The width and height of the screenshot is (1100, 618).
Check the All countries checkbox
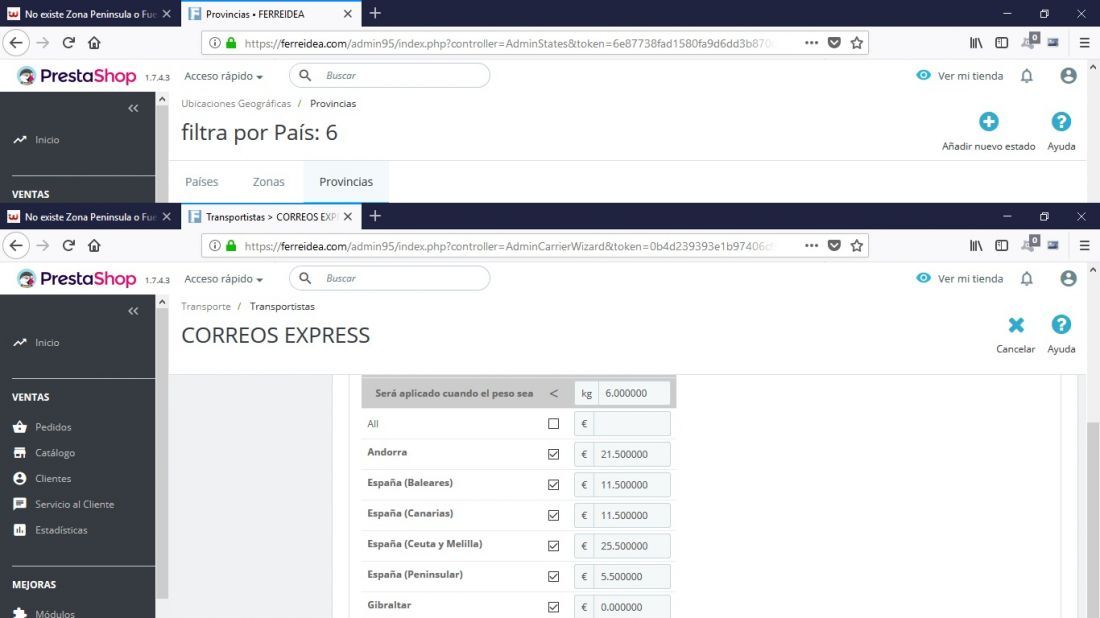[x=554, y=424]
